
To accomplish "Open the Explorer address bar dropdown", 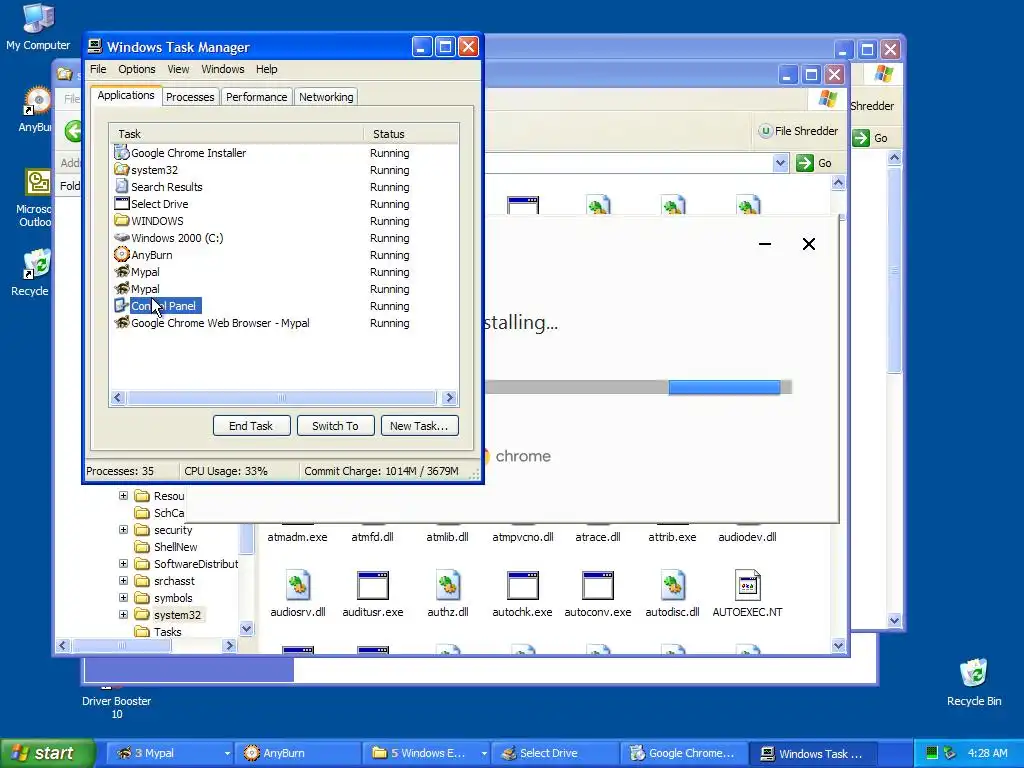I will click(780, 163).
